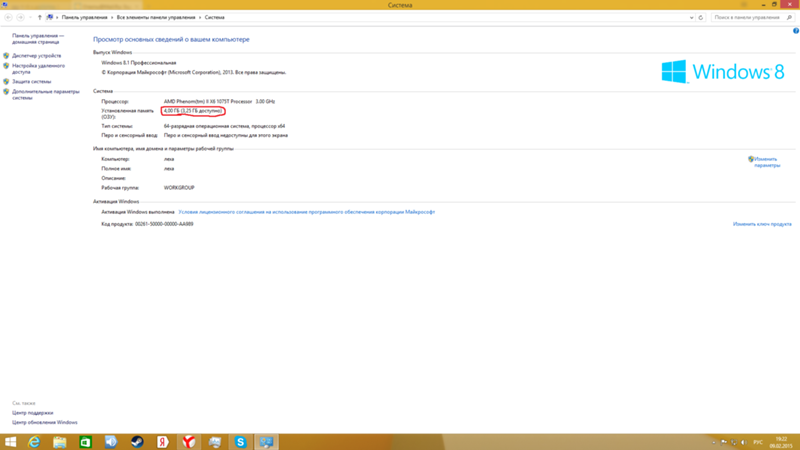800x450 pixels.
Task: Launch Internet Explorer from taskbar
Action: click(34, 442)
